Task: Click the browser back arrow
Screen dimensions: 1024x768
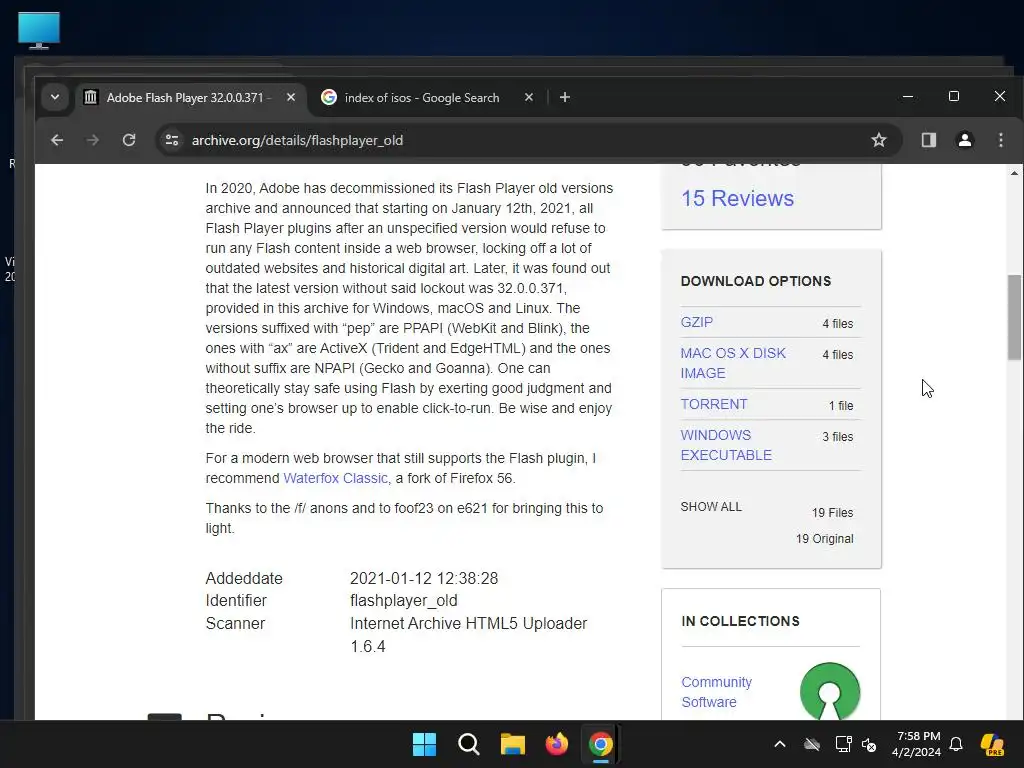Action: [x=57, y=140]
